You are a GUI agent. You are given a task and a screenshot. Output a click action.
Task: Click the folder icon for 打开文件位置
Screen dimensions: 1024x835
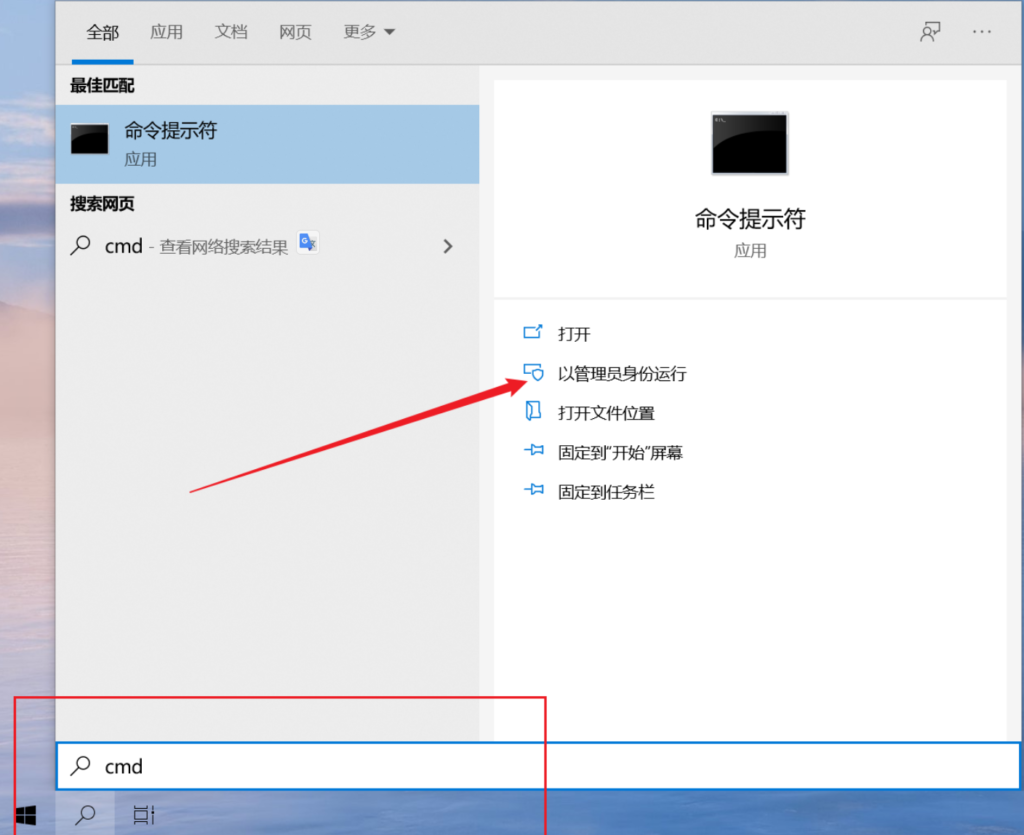pos(533,412)
